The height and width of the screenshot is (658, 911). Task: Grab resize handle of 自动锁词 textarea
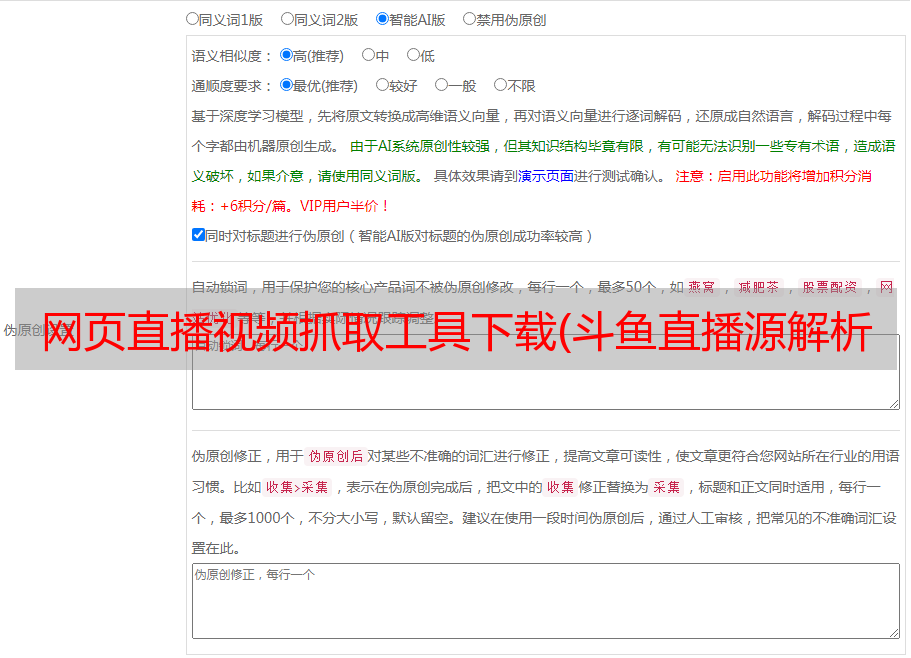894,404
